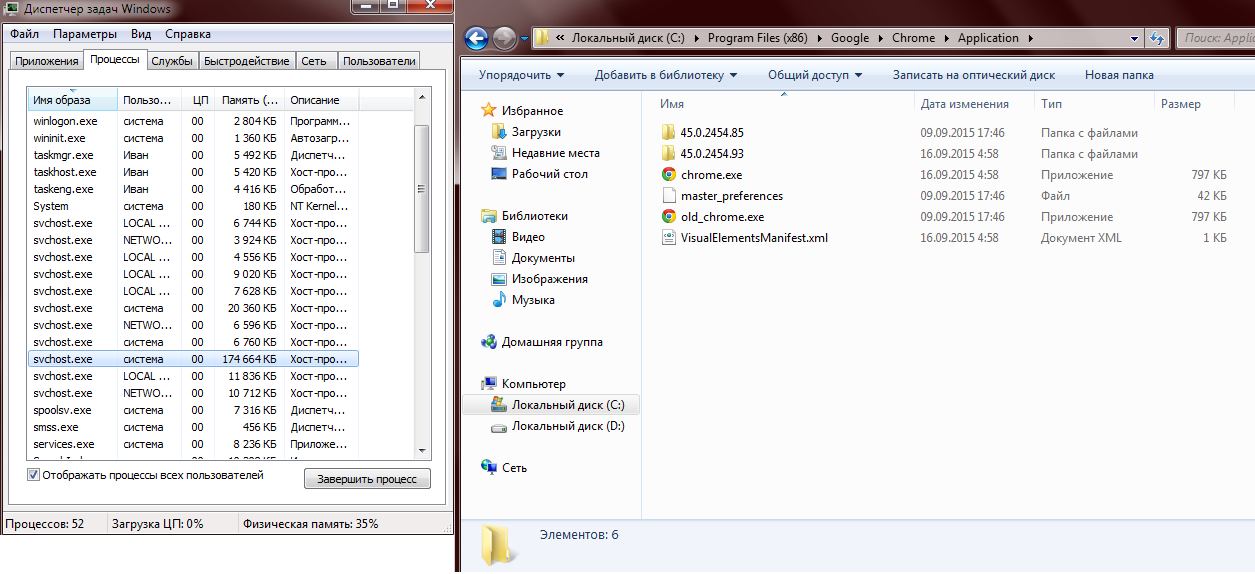
Task: Select the 45.0.2454.85 folder icon
Action: 669,132
